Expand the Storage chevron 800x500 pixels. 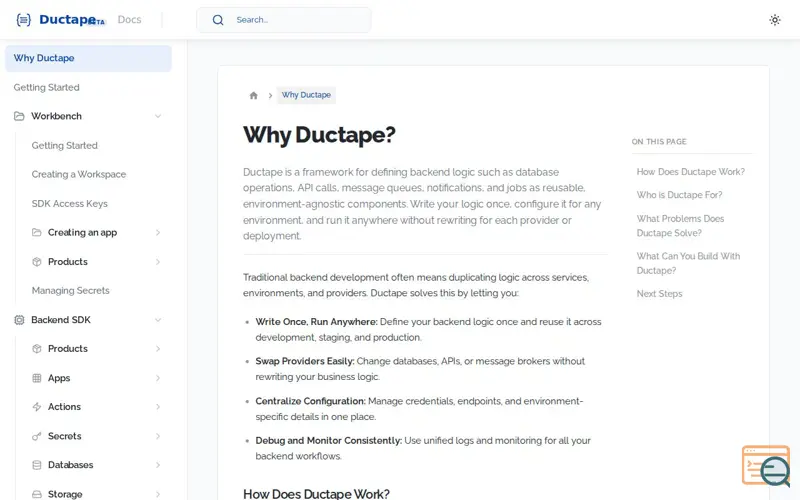pyautogui.click(x=158, y=494)
